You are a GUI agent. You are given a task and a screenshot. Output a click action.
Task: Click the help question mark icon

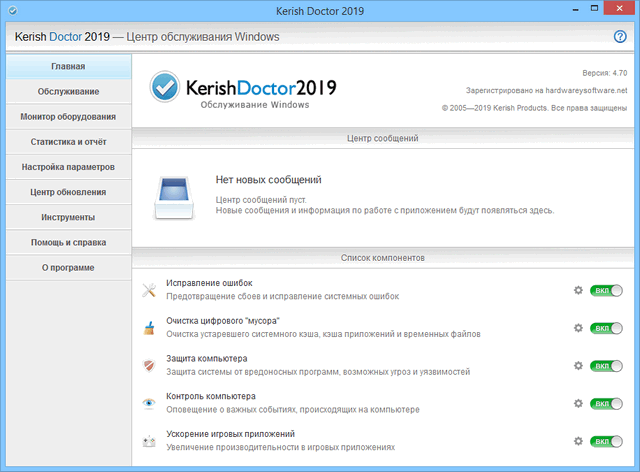pos(620,37)
